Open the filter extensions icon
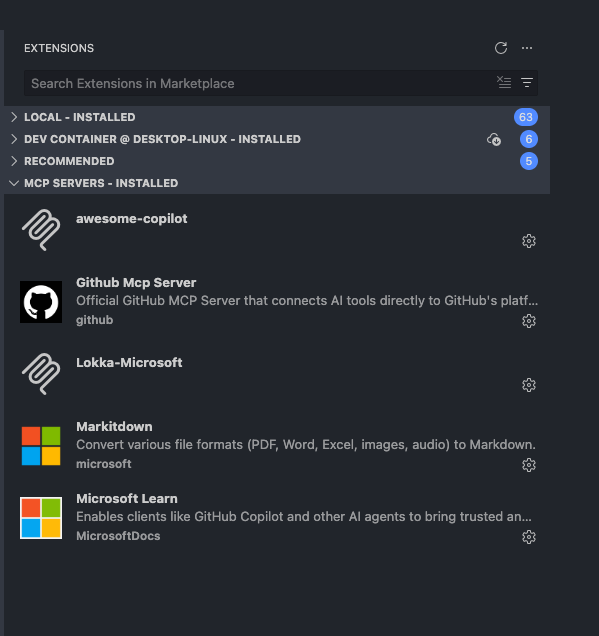599x636 pixels. coord(527,83)
